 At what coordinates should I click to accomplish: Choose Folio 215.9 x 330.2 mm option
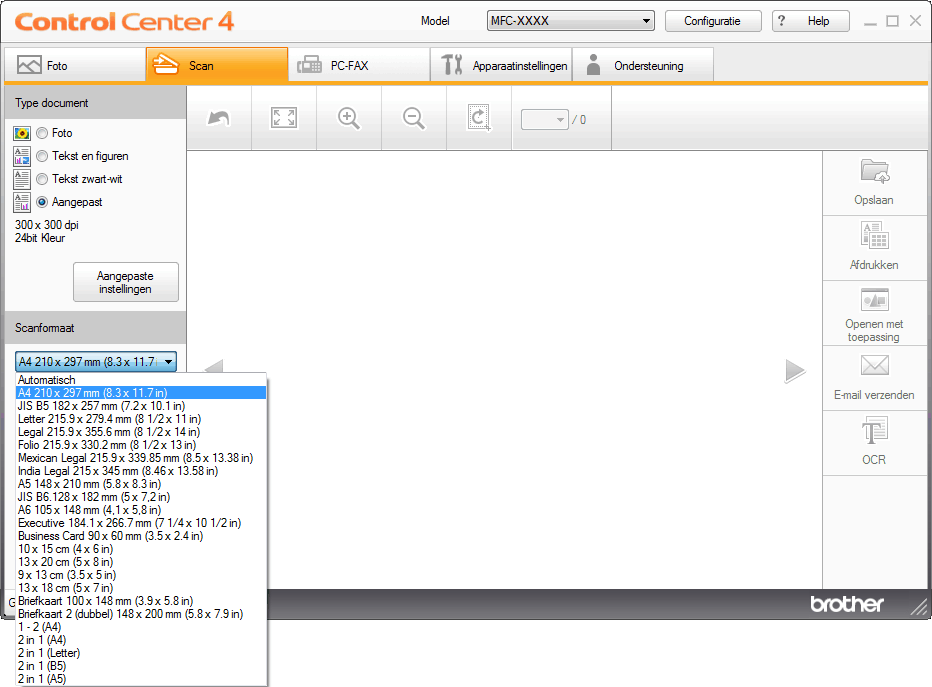coord(141,445)
